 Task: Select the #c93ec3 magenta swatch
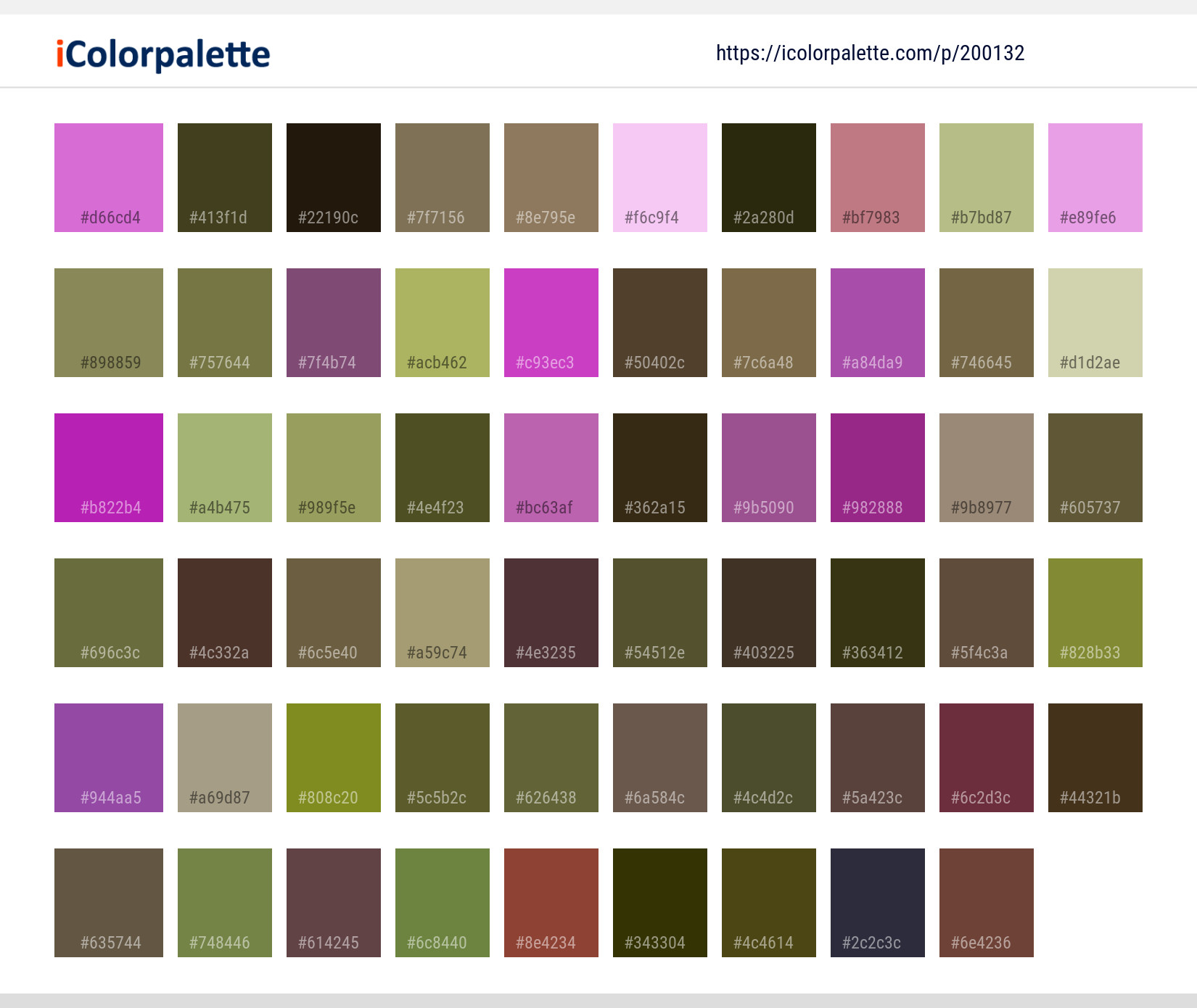551,322
